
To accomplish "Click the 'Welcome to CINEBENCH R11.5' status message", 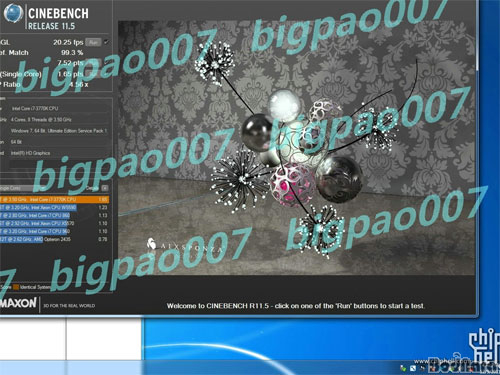I will pos(296,306).
